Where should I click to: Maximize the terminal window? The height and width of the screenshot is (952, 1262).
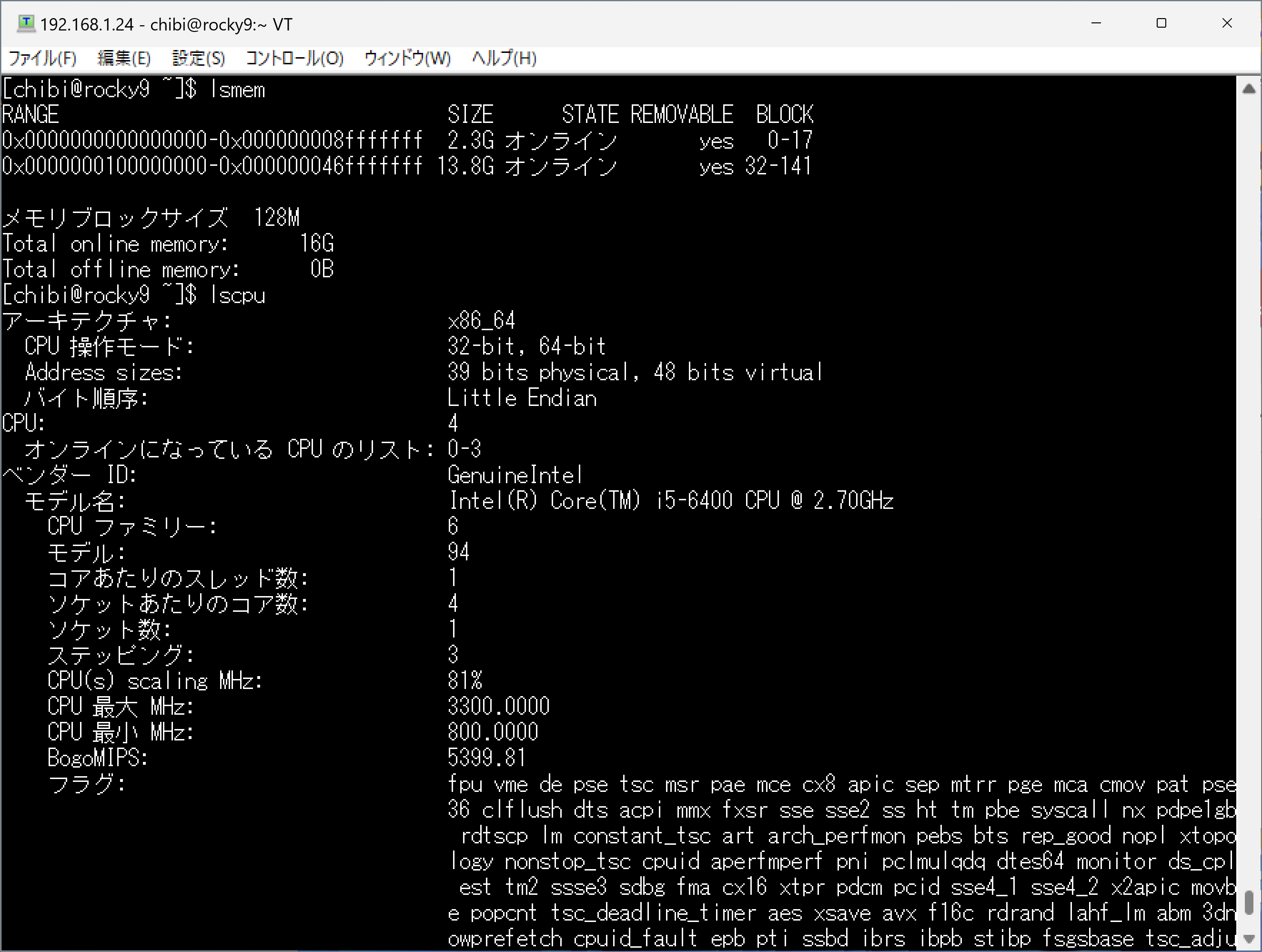coord(1161,23)
